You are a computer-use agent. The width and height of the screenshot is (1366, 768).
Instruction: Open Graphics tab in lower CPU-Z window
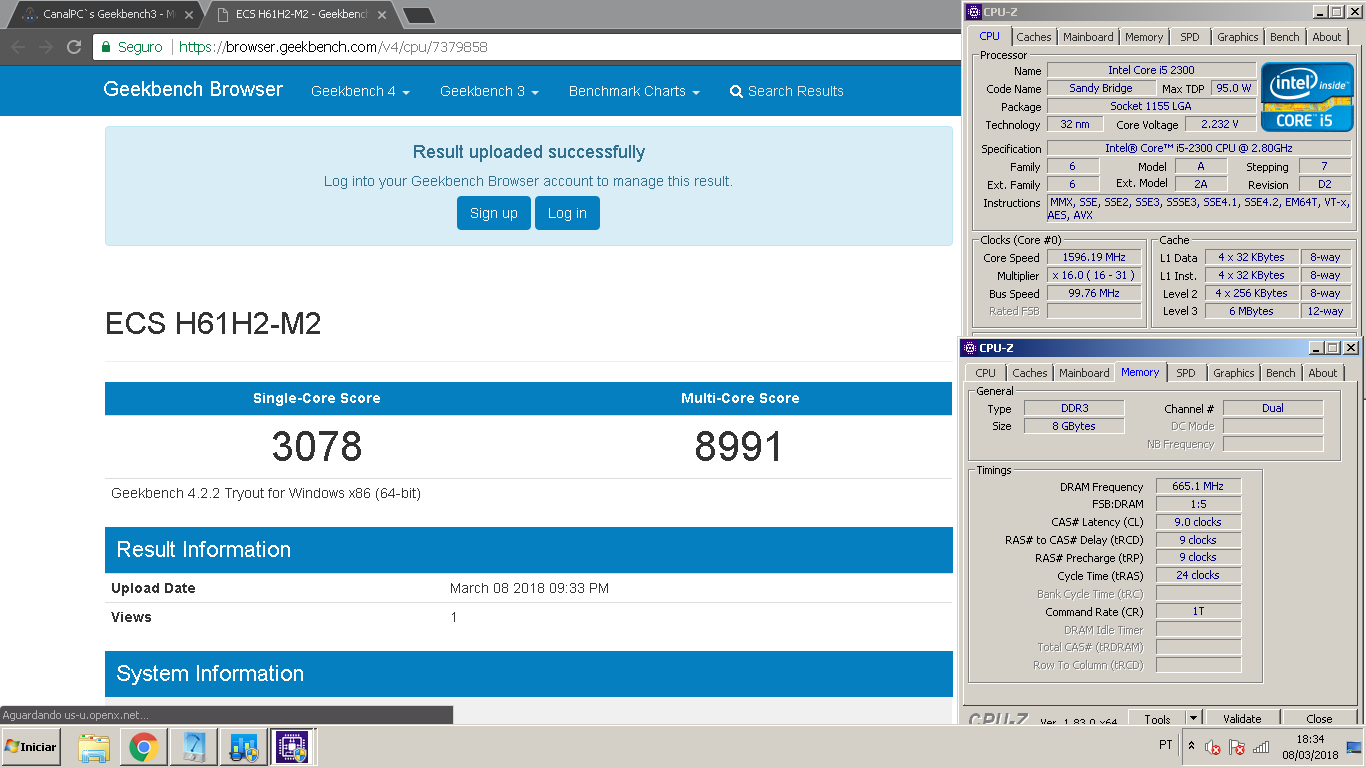tap(1233, 373)
